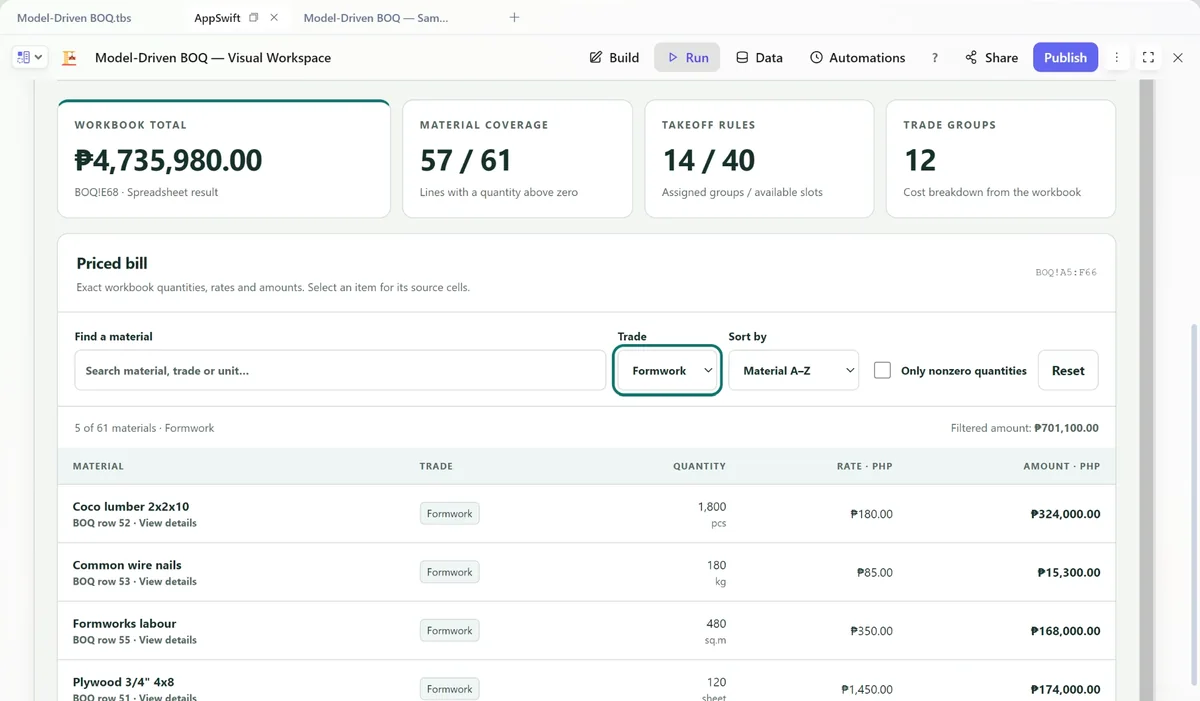Click the Share button
The width and height of the screenshot is (1200, 701).
coord(991,58)
